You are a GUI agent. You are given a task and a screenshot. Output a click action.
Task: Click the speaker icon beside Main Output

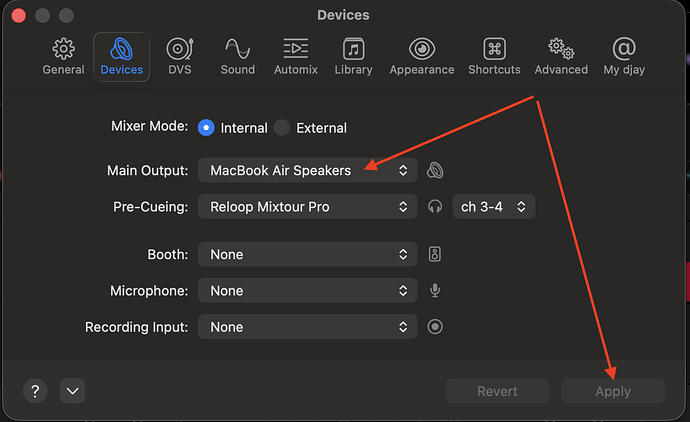435,170
